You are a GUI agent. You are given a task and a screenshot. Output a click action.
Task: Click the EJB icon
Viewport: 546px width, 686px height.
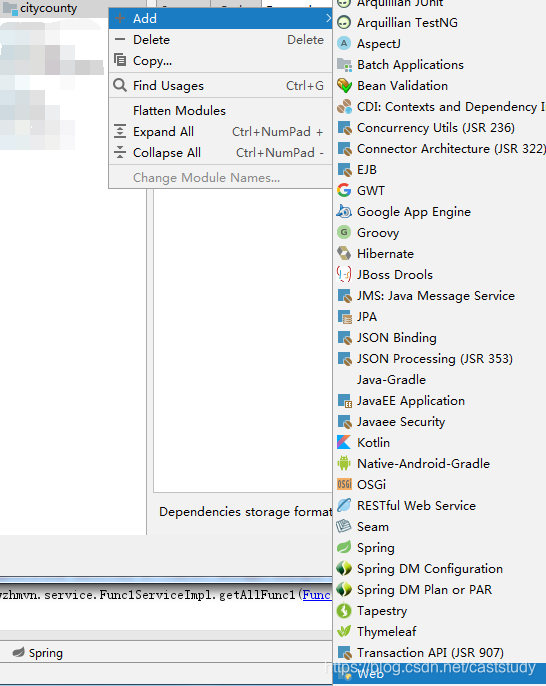[344, 170]
